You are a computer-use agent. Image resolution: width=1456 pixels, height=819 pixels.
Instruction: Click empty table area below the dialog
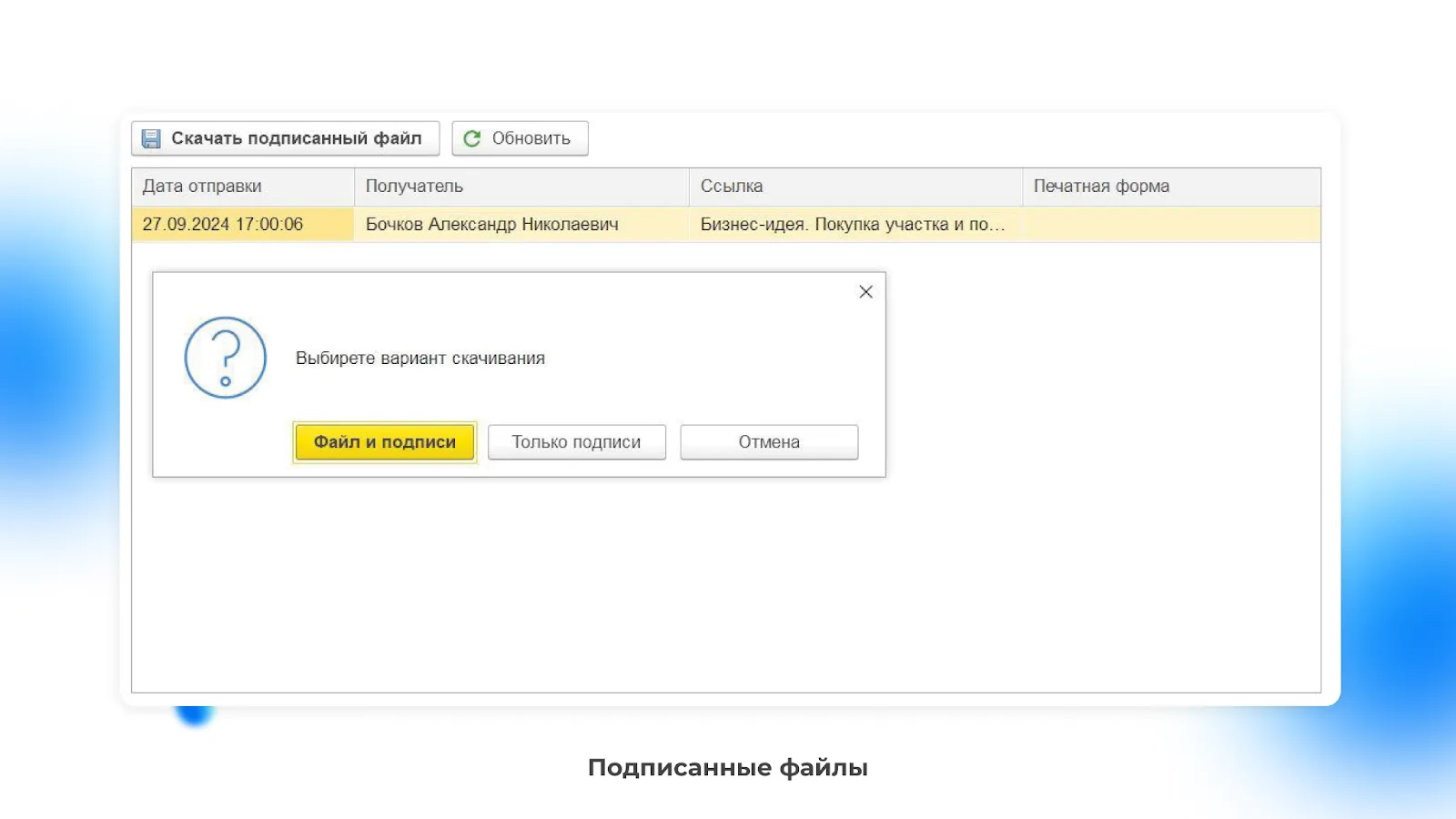(x=726, y=591)
